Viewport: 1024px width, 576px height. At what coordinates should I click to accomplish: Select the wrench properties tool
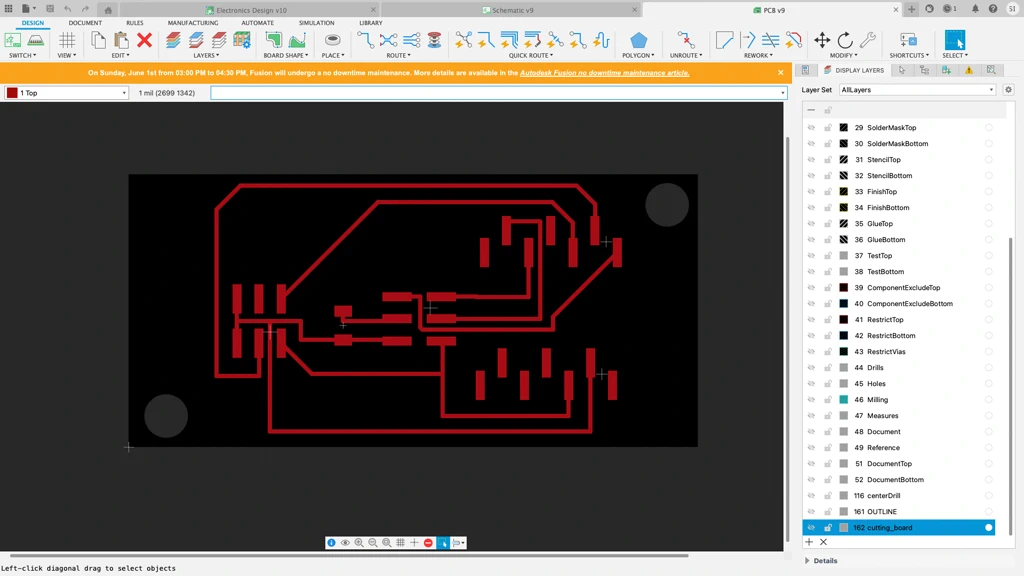pos(868,40)
